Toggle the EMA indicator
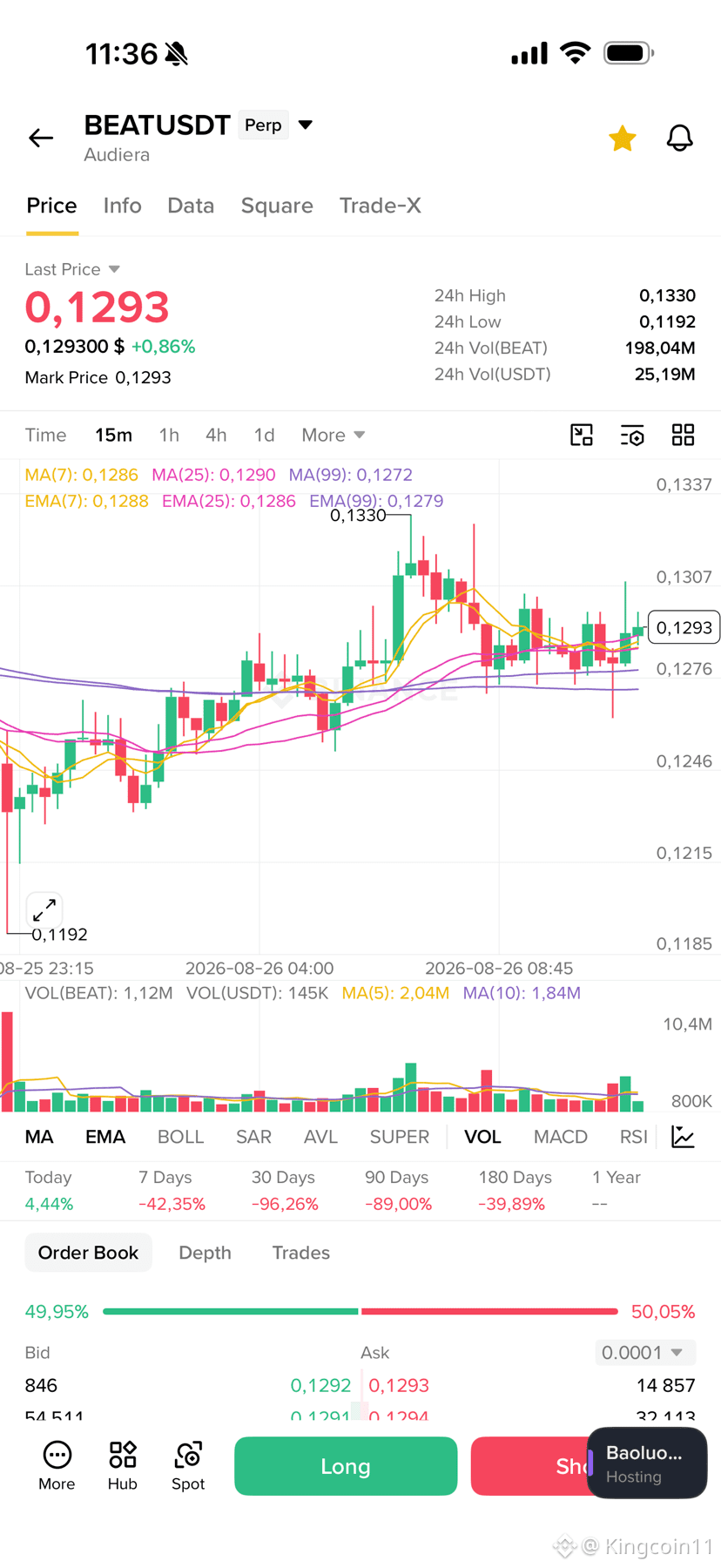 105,1137
